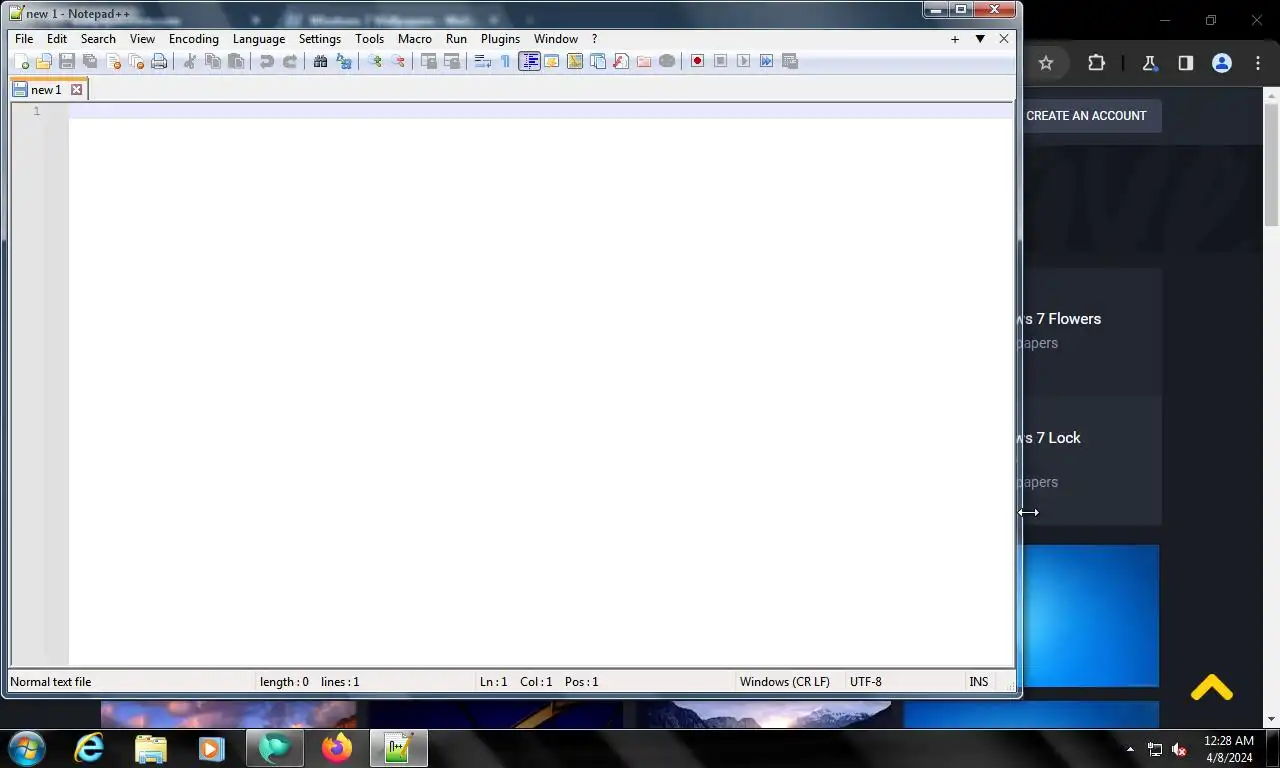Click the Save toolbar icon
Screen dimensions: 1280x768
pyautogui.click(x=67, y=61)
